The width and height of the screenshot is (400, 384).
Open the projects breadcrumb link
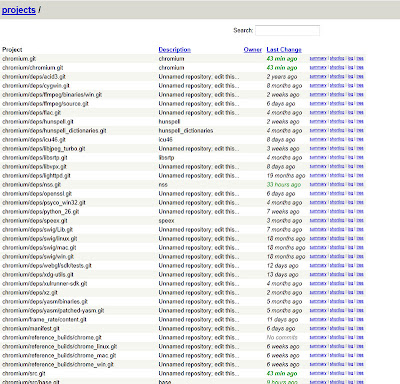[x=19, y=10]
